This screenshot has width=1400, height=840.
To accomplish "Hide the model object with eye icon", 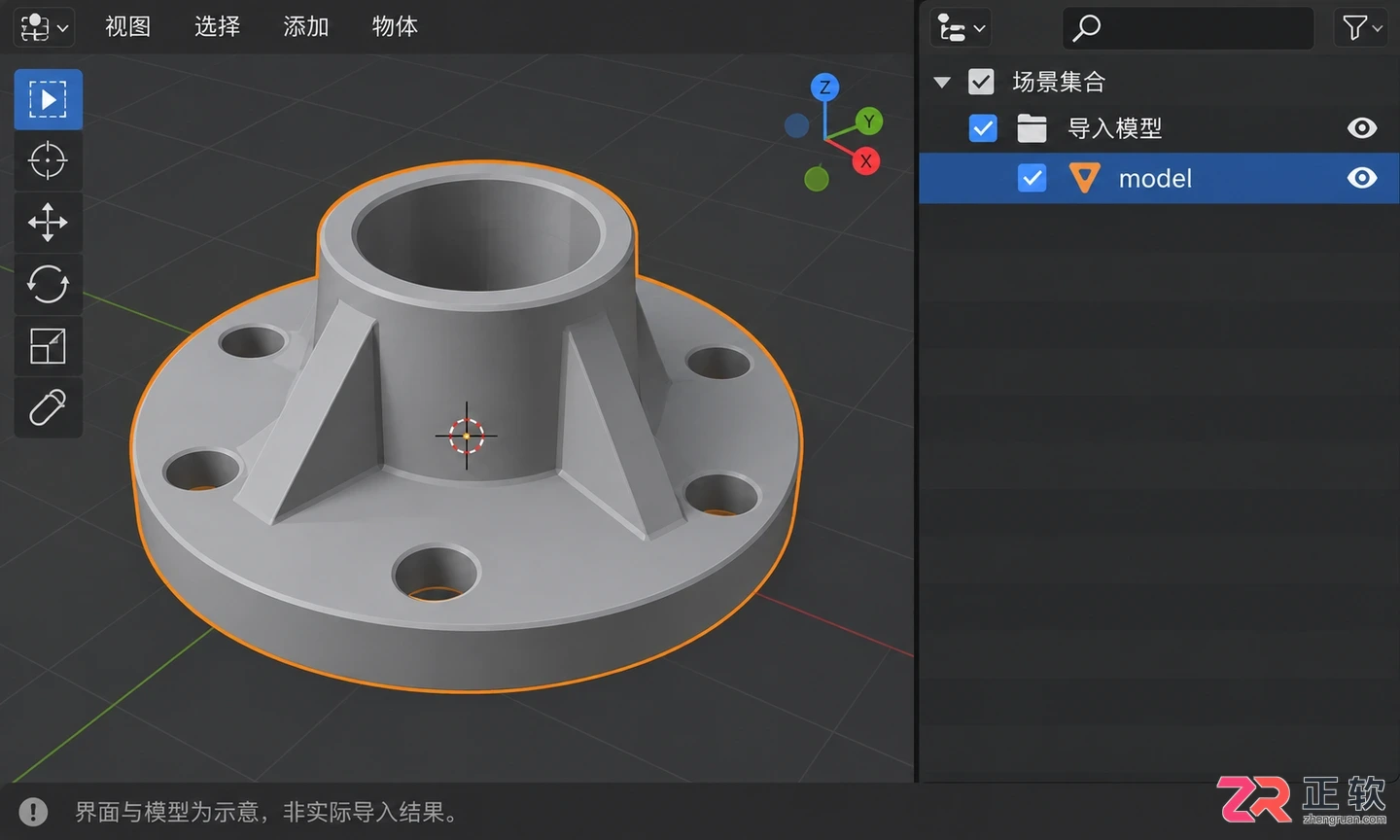I will click(1362, 178).
